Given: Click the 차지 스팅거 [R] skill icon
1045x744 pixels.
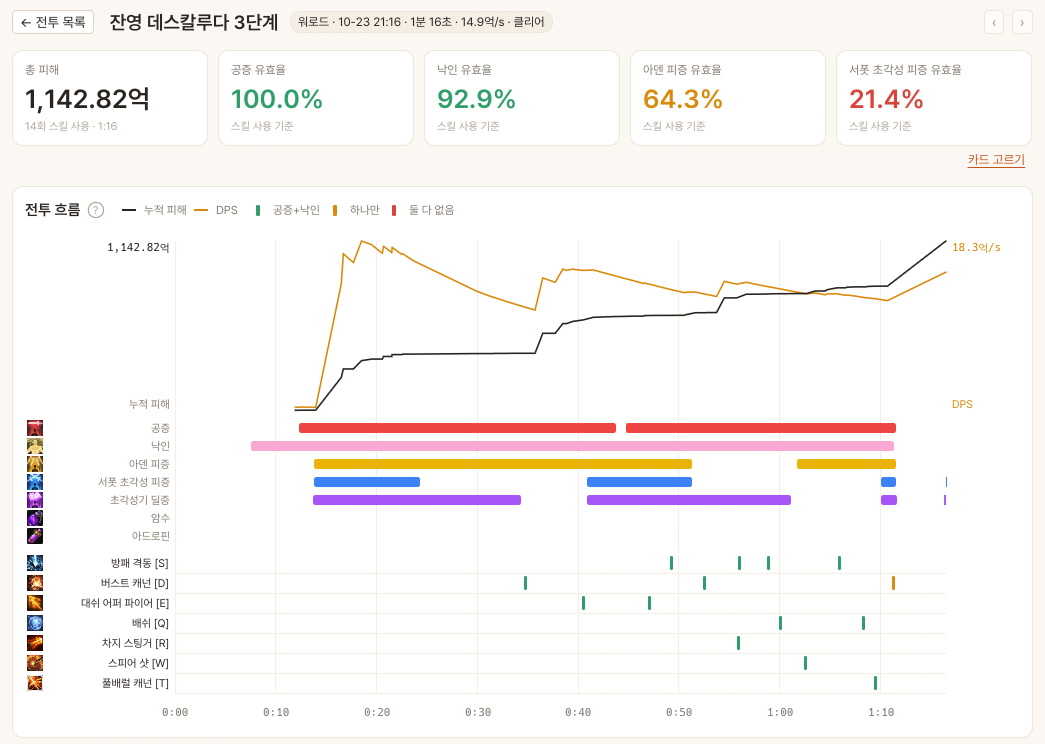Looking at the screenshot, I should click(35, 643).
